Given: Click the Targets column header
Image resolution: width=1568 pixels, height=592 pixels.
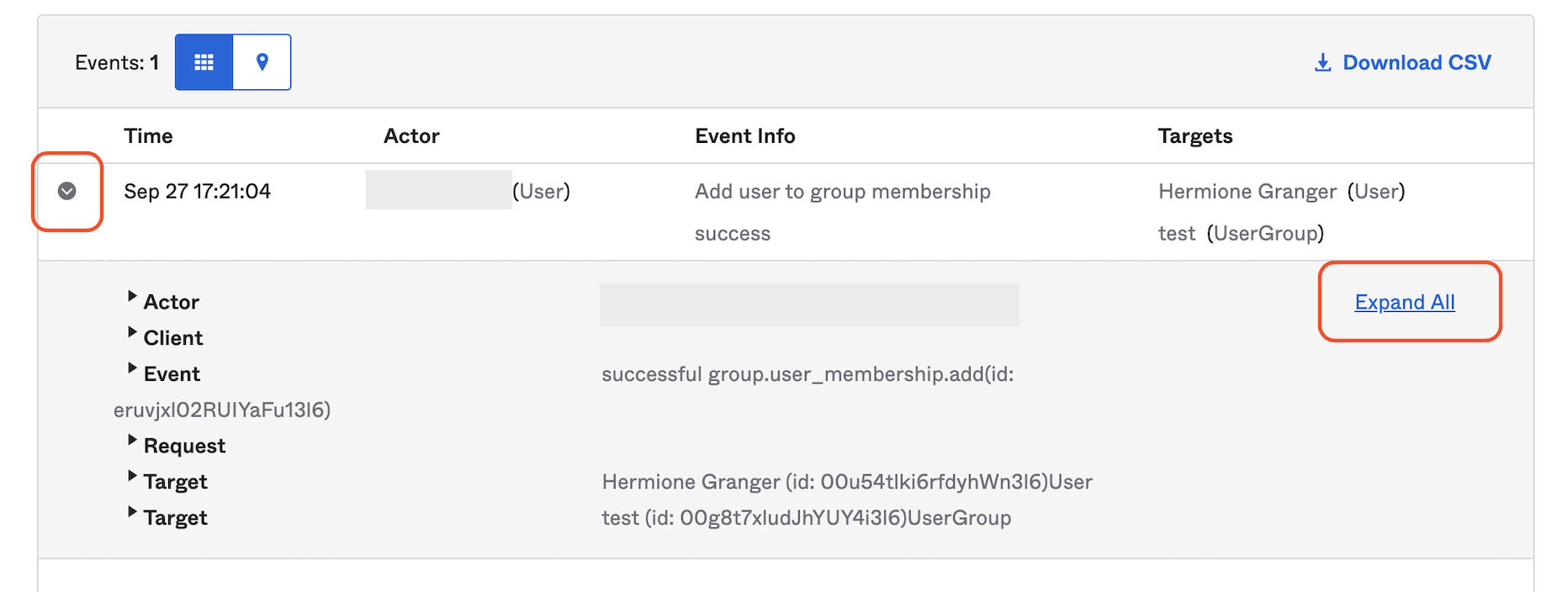Looking at the screenshot, I should click(x=1195, y=136).
